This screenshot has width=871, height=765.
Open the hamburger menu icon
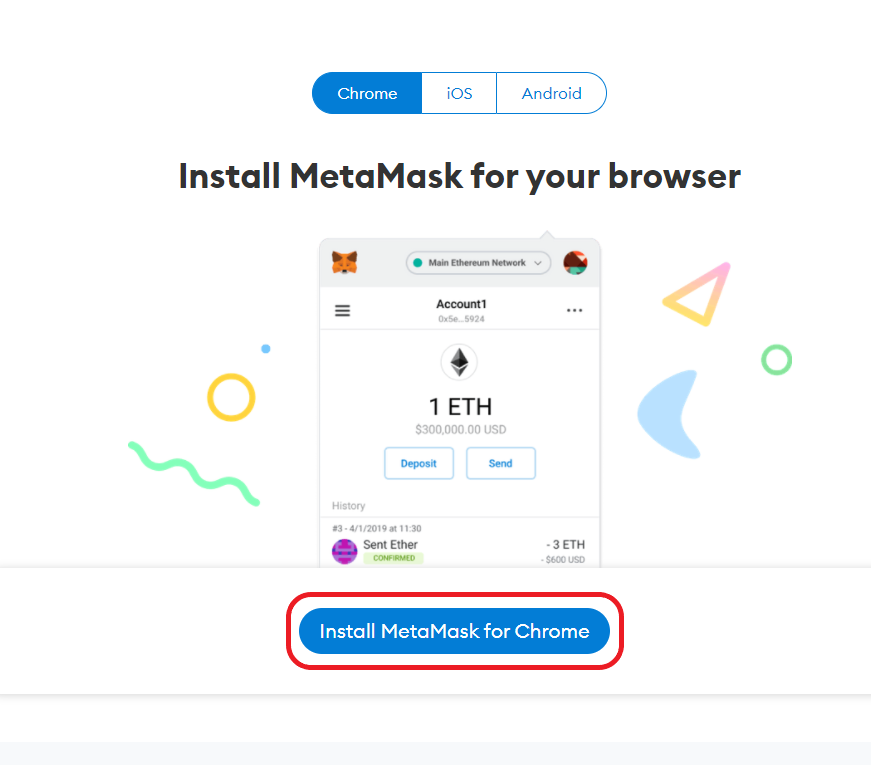click(342, 311)
